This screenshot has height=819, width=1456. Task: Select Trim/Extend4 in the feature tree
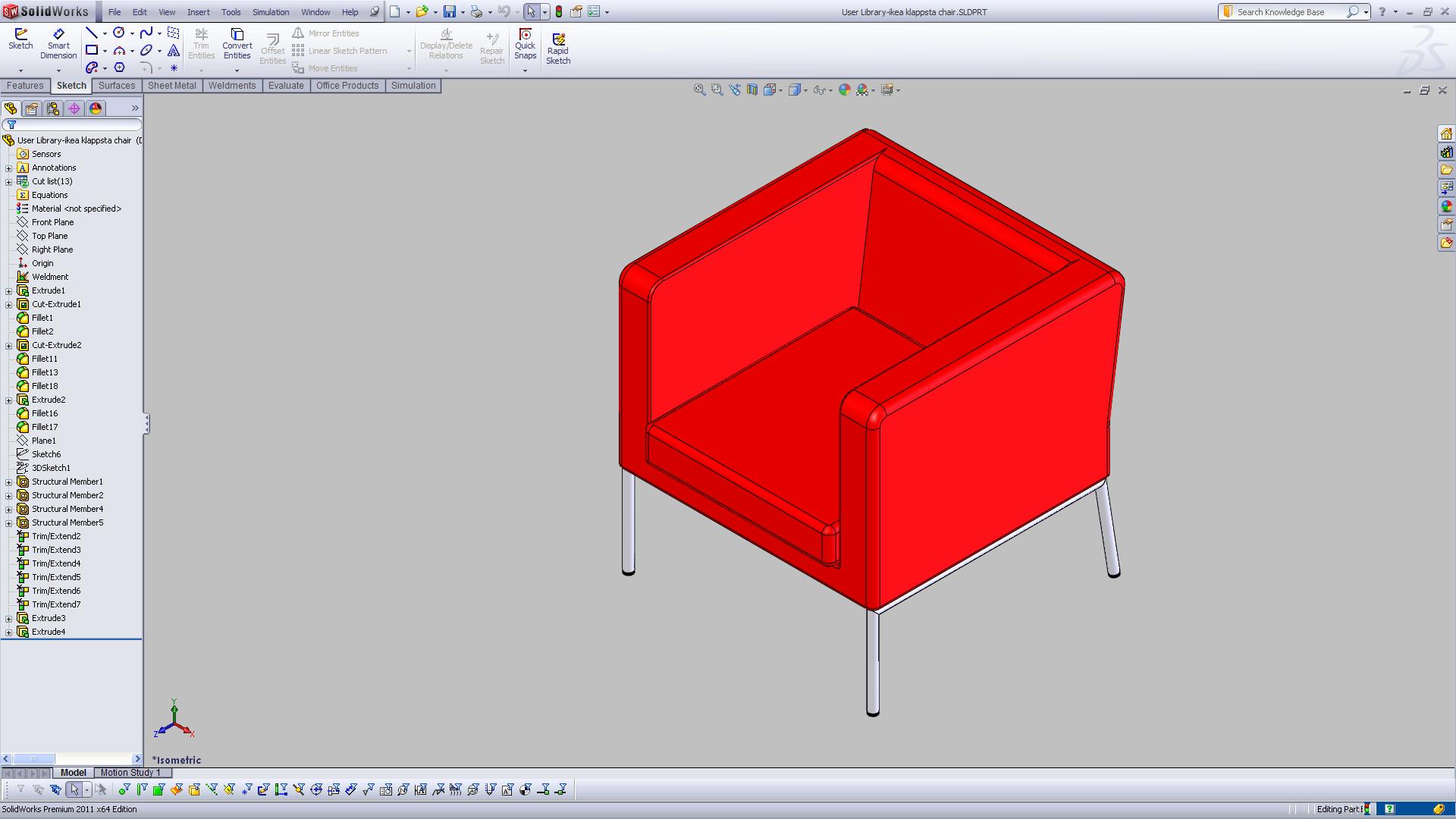(x=56, y=563)
